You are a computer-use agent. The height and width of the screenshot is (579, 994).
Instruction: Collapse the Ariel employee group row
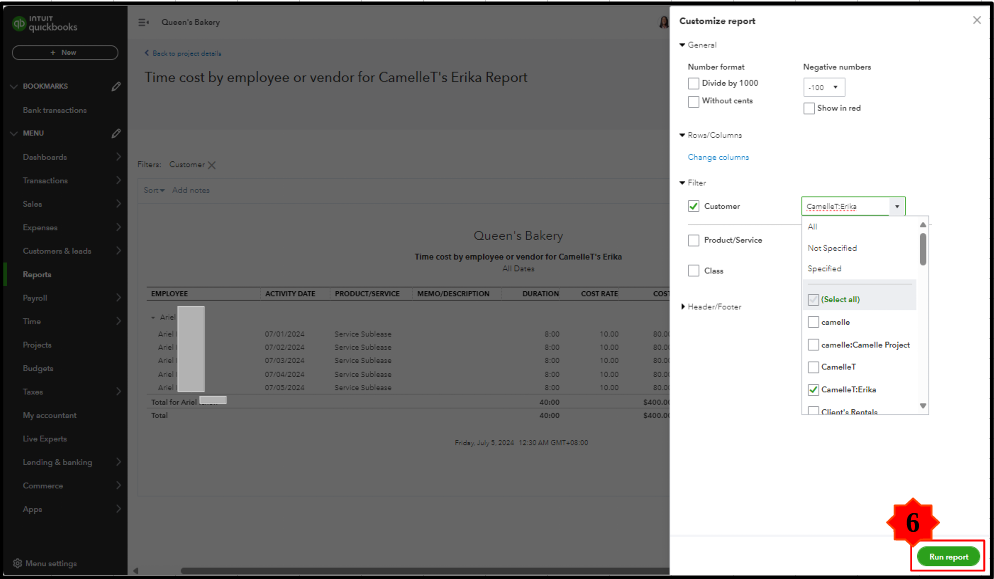153,317
